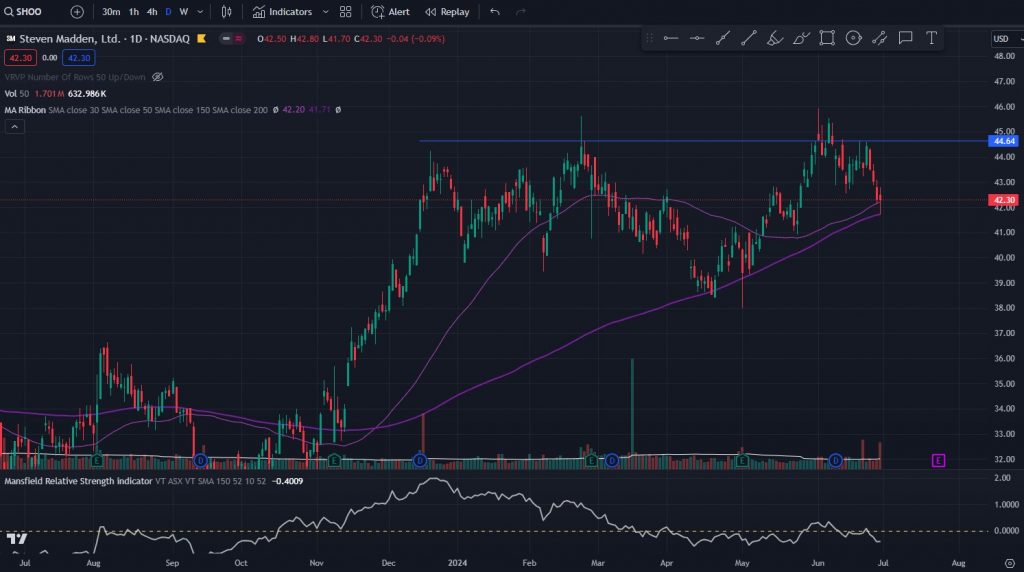Select the callout comment tool

click(x=905, y=38)
